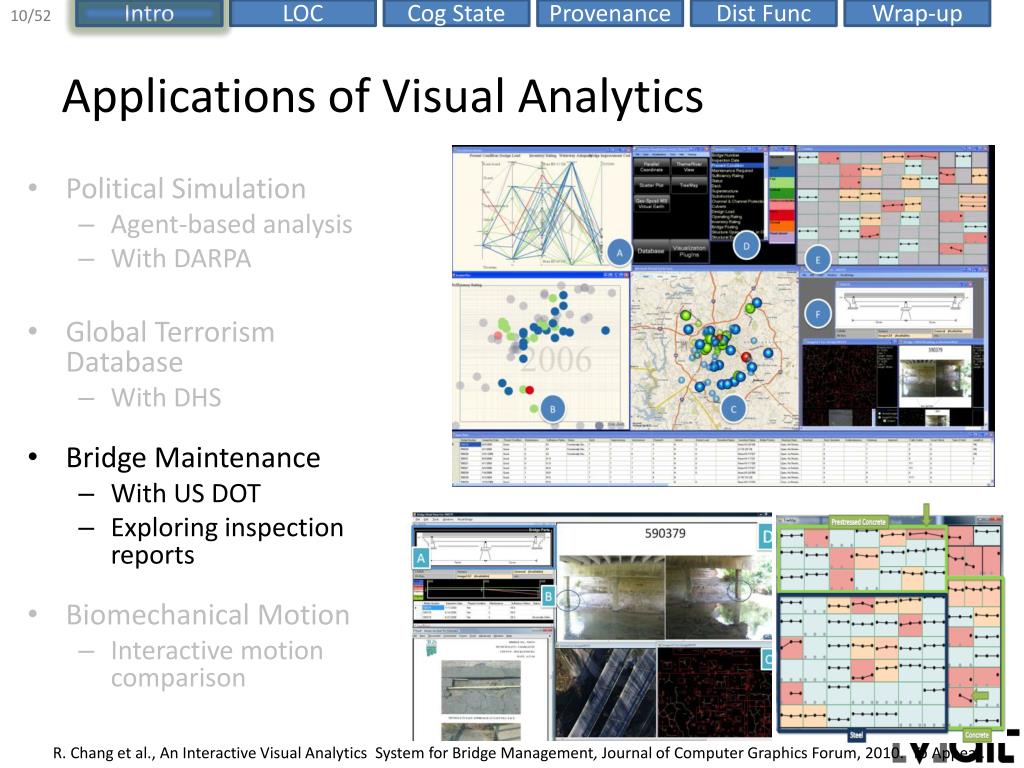Click square label B on lower timeline panel

click(548, 596)
